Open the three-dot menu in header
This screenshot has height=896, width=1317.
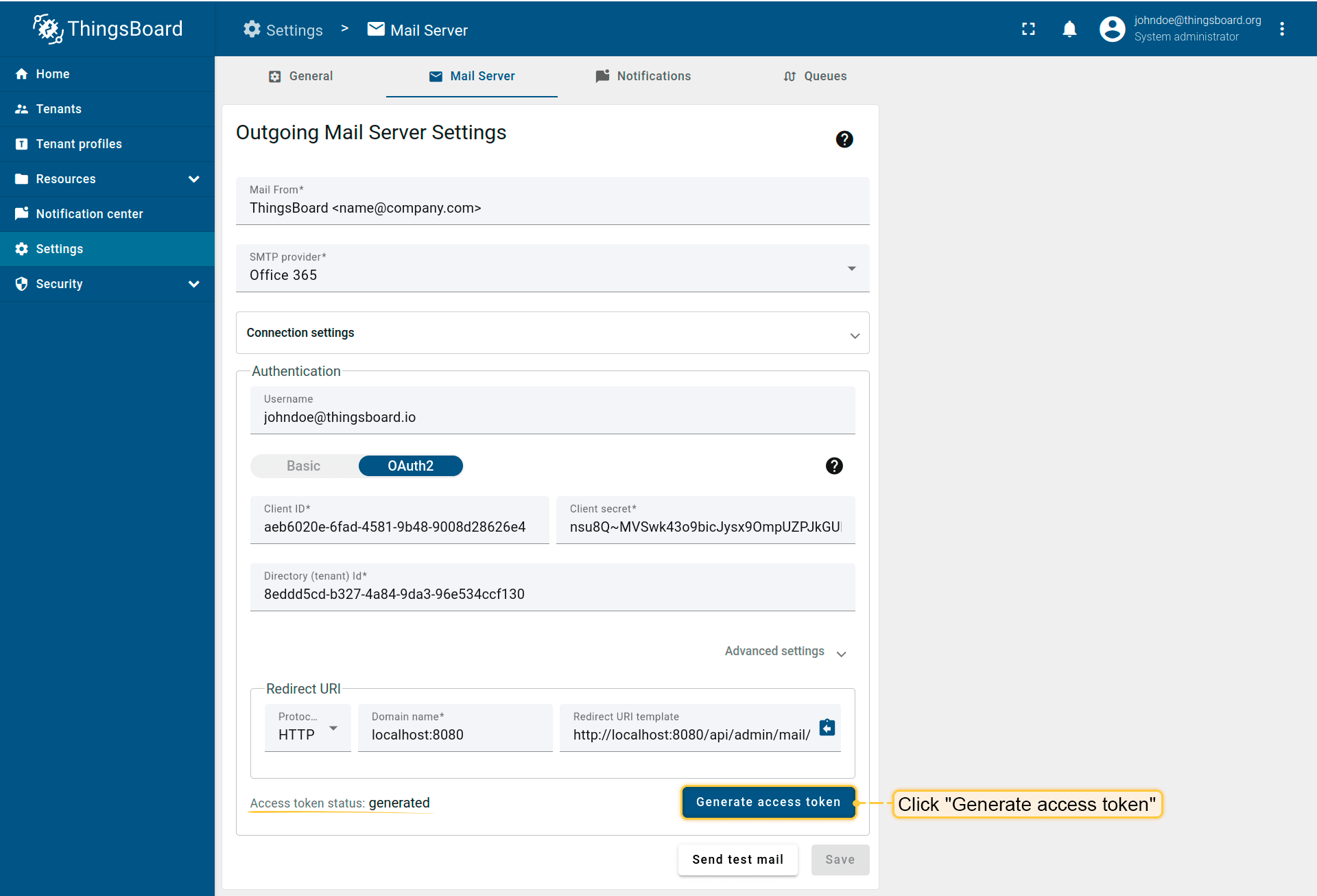click(1281, 29)
